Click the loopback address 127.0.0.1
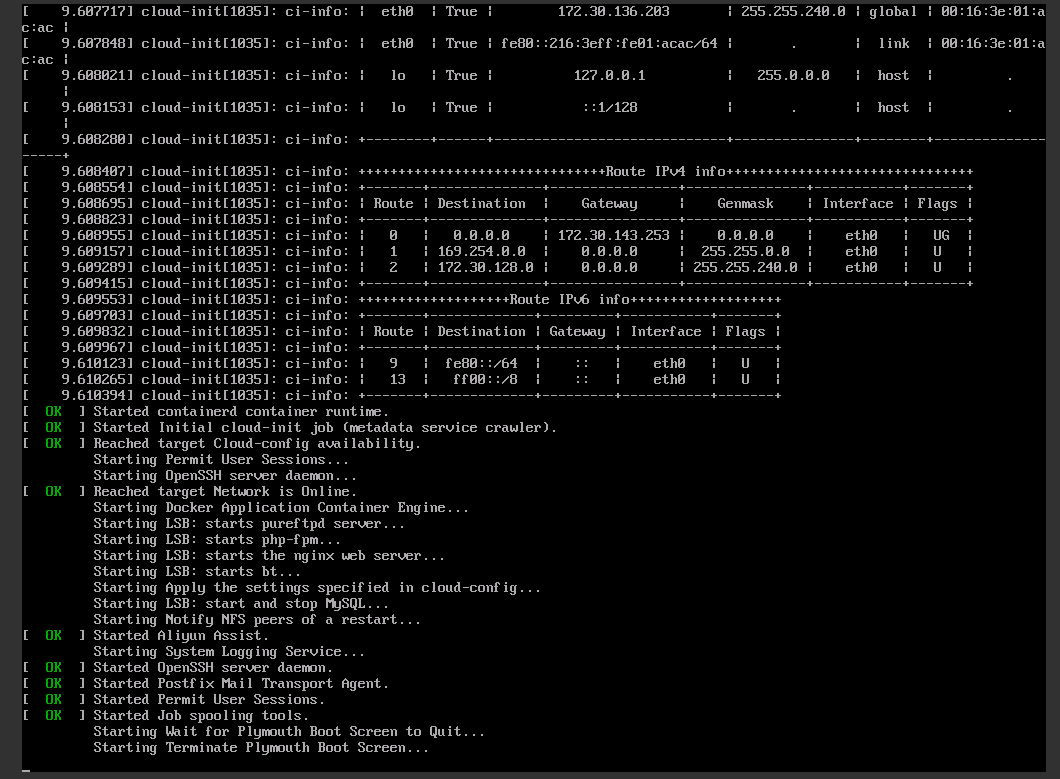The height and width of the screenshot is (779, 1060). (609, 75)
